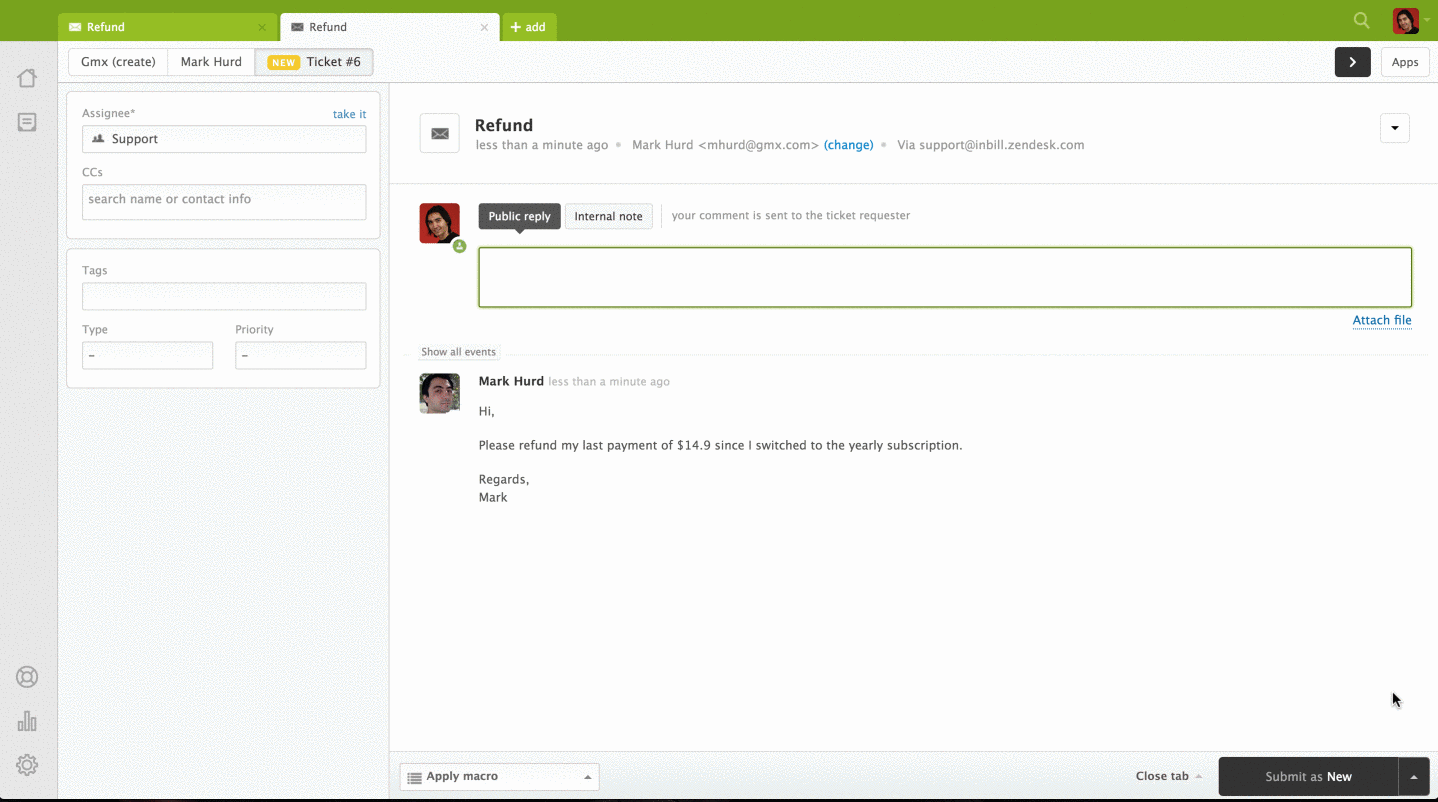Screen dimensions: 1438x802
Task: Click the search magnifier icon
Action: [1361, 20]
